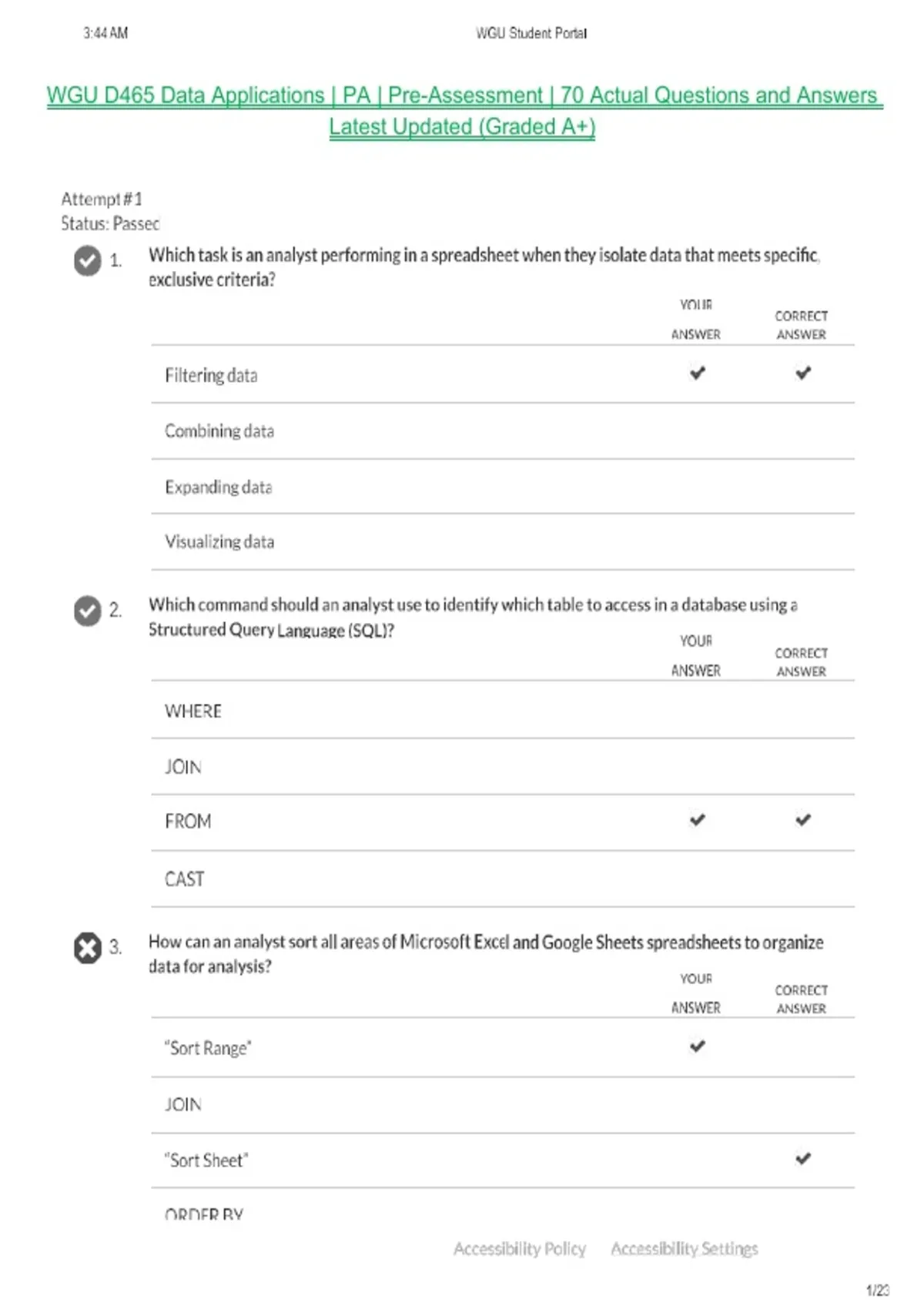The image size is (924, 1309).
Task: Select the Expanding data answer option
Action: coord(503,487)
